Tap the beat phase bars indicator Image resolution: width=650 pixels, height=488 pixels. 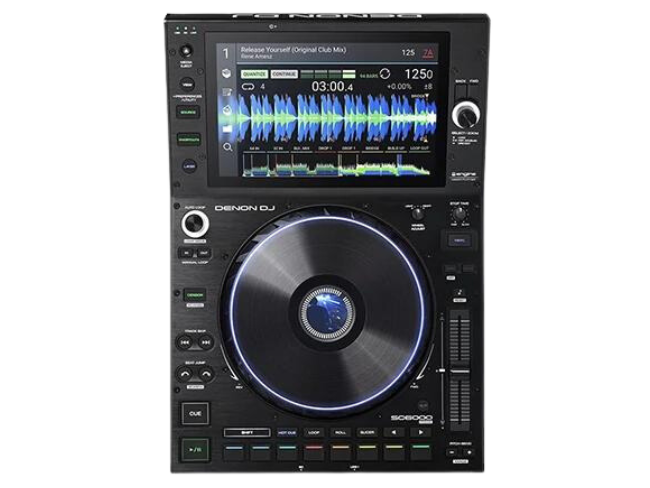(328, 75)
